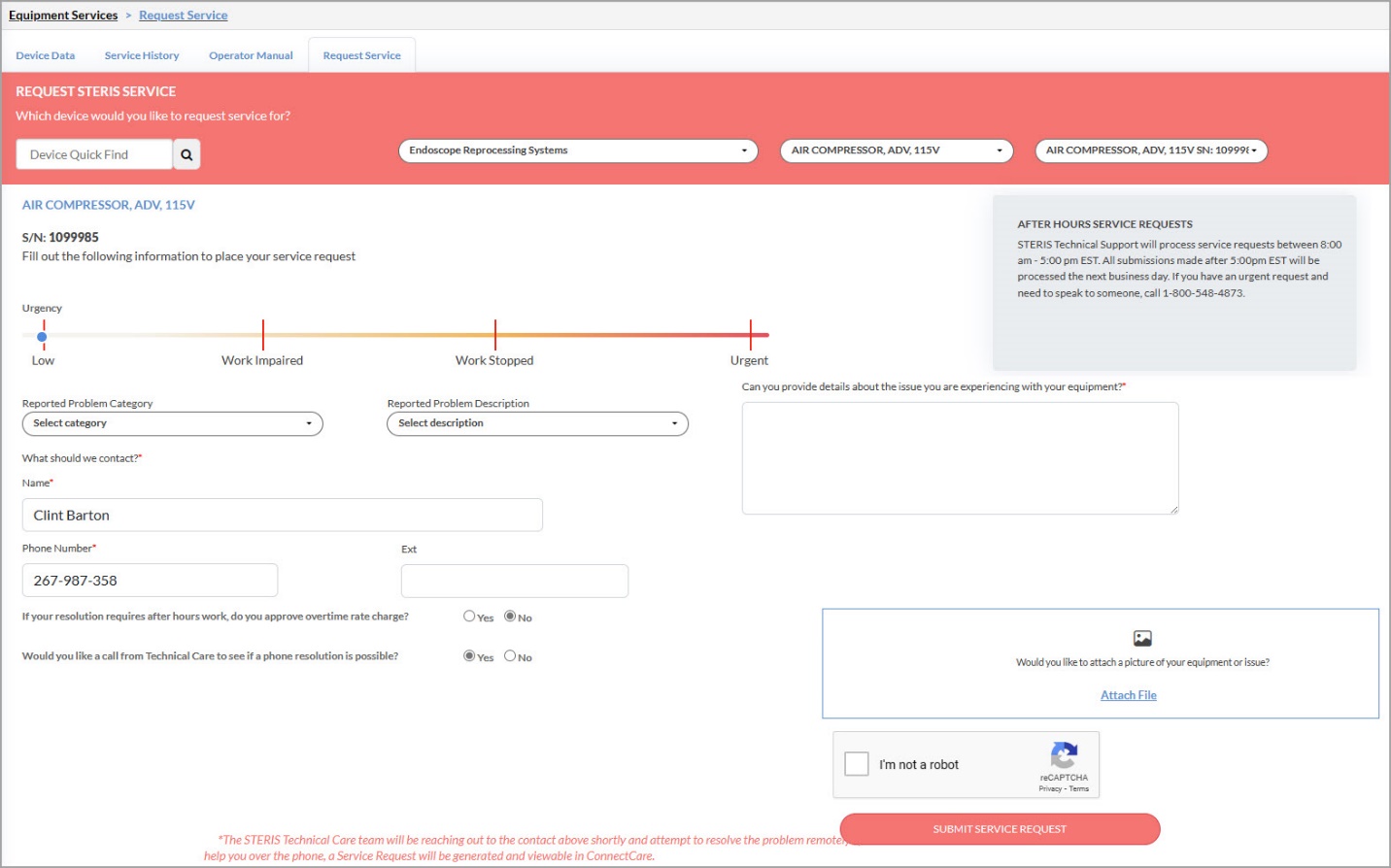The image size is (1391, 868).
Task: Click the Ext input field
Action: coord(515,581)
